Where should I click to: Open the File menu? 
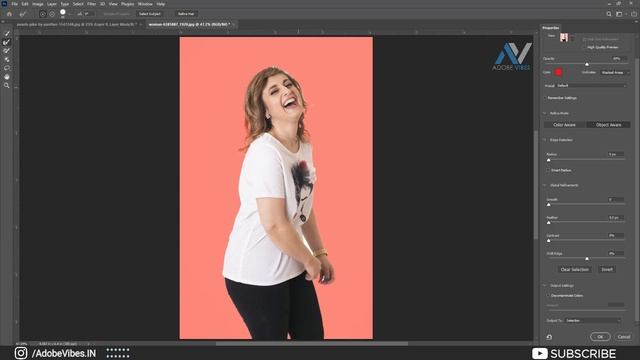pos(14,4)
